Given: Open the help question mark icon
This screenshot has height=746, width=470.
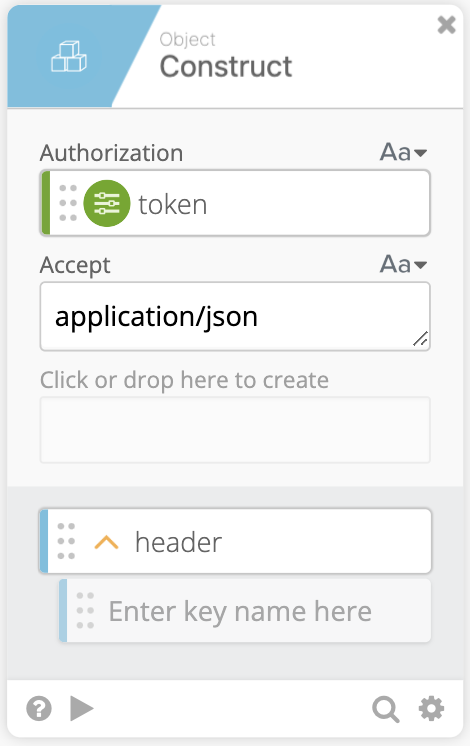Looking at the screenshot, I should (x=39, y=709).
